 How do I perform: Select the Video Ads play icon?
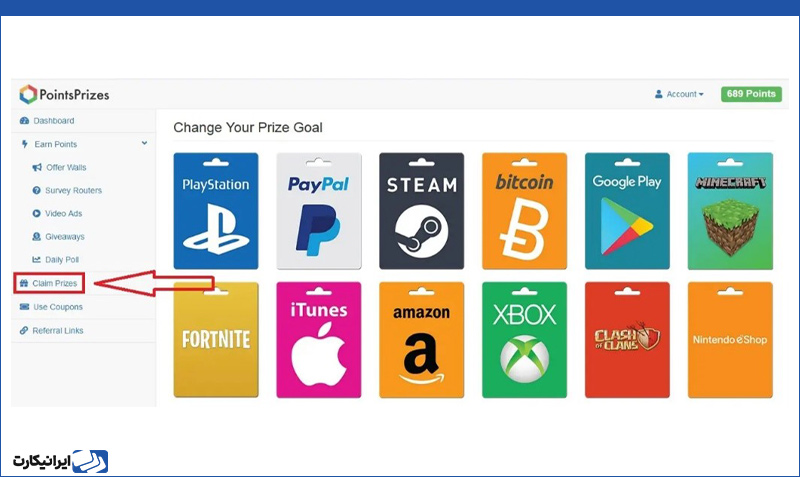[36, 213]
